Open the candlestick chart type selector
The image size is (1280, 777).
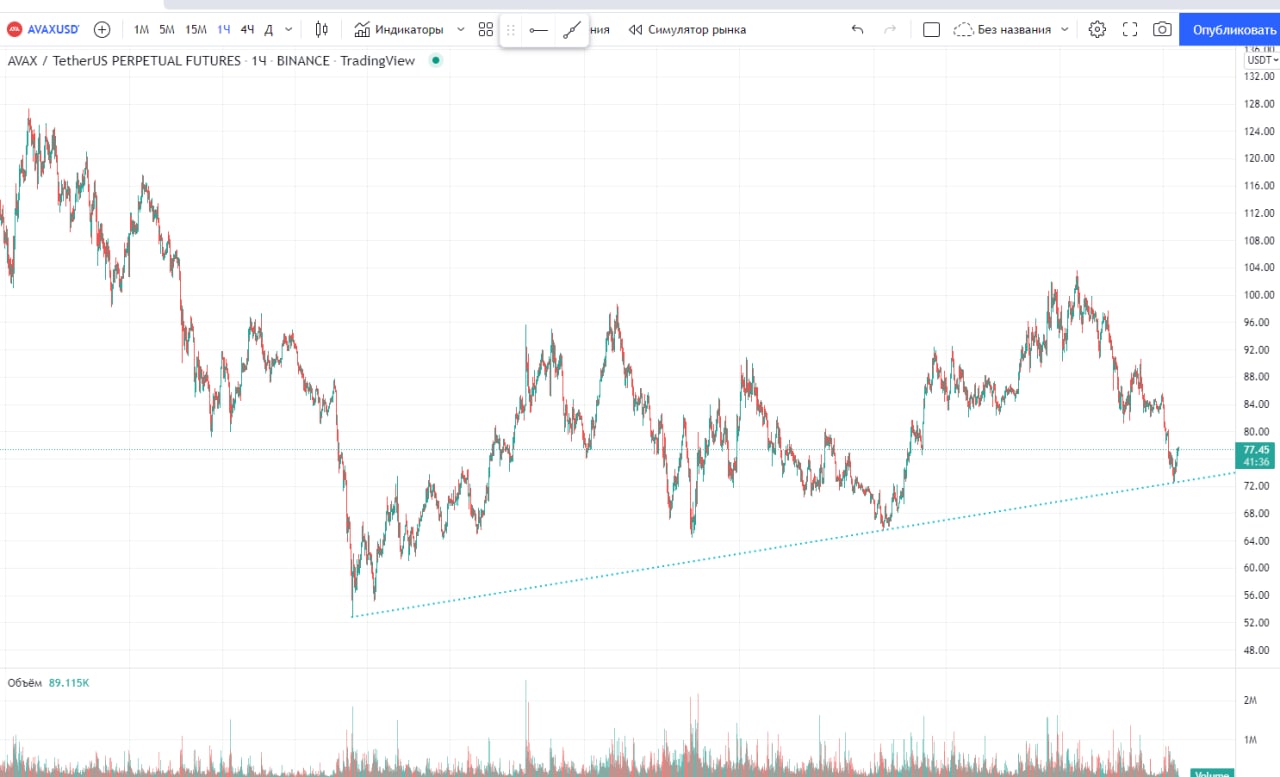pyautogui.click(x=321, y=29)
